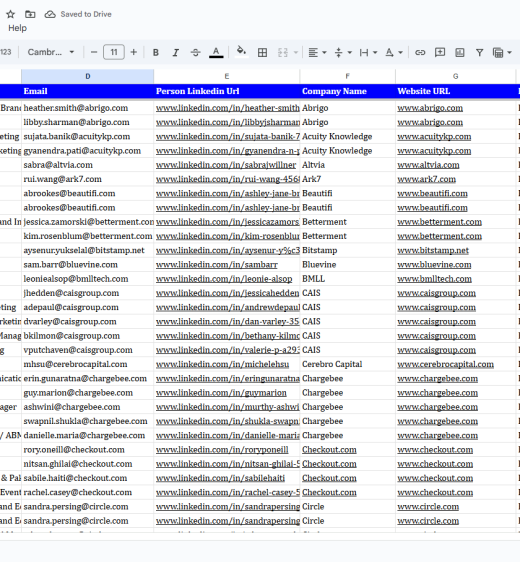Click the Website URL header cell

[x=455, y=91]
